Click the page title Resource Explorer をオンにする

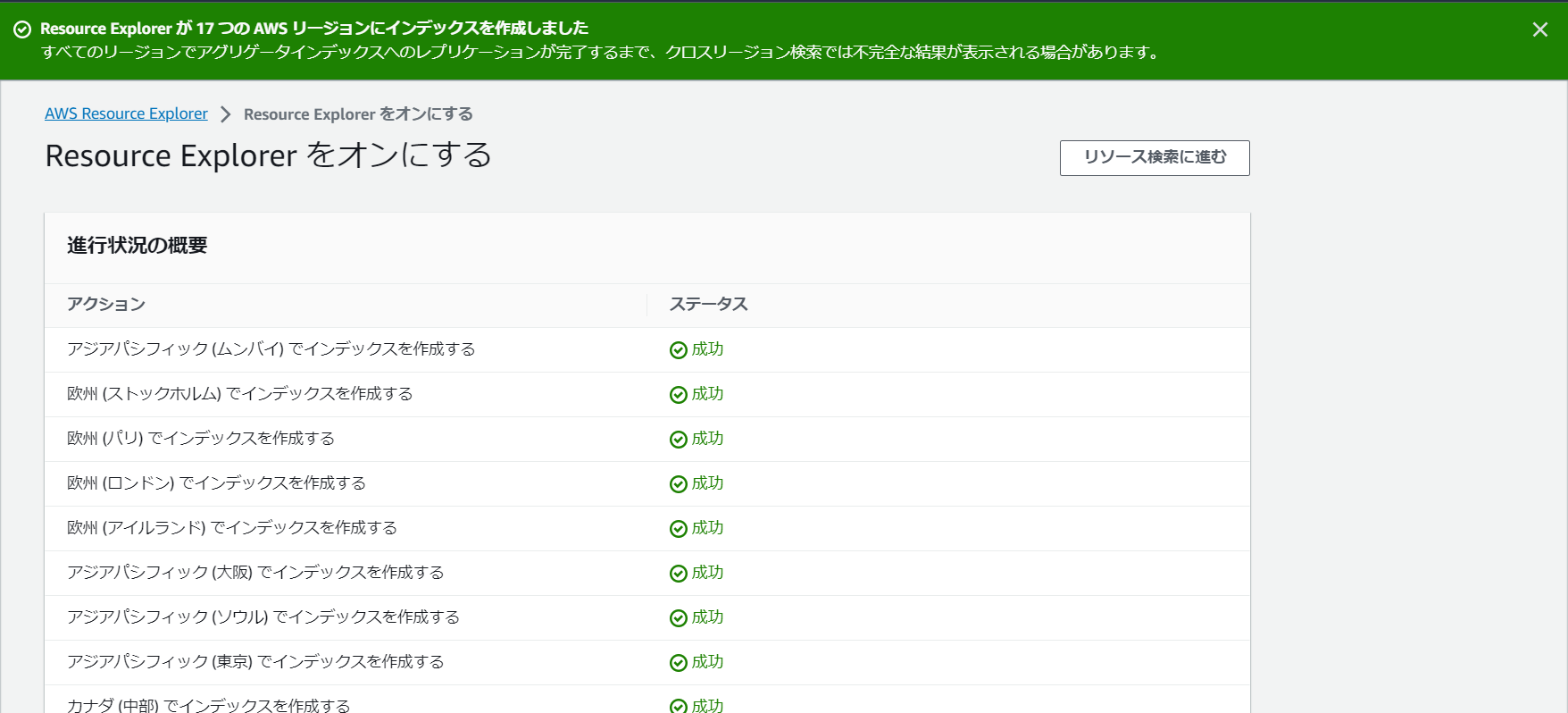pyautogui.click(x=269, y=155)
